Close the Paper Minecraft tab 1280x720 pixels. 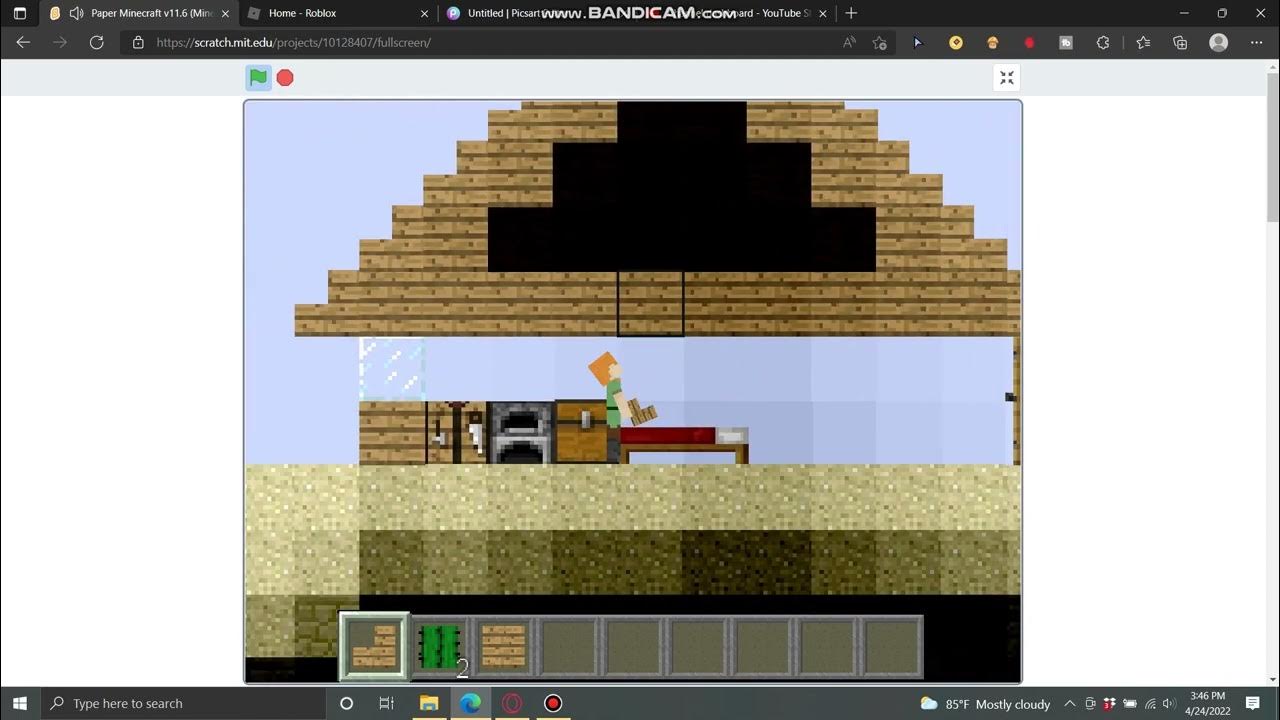tap(225, 13)
